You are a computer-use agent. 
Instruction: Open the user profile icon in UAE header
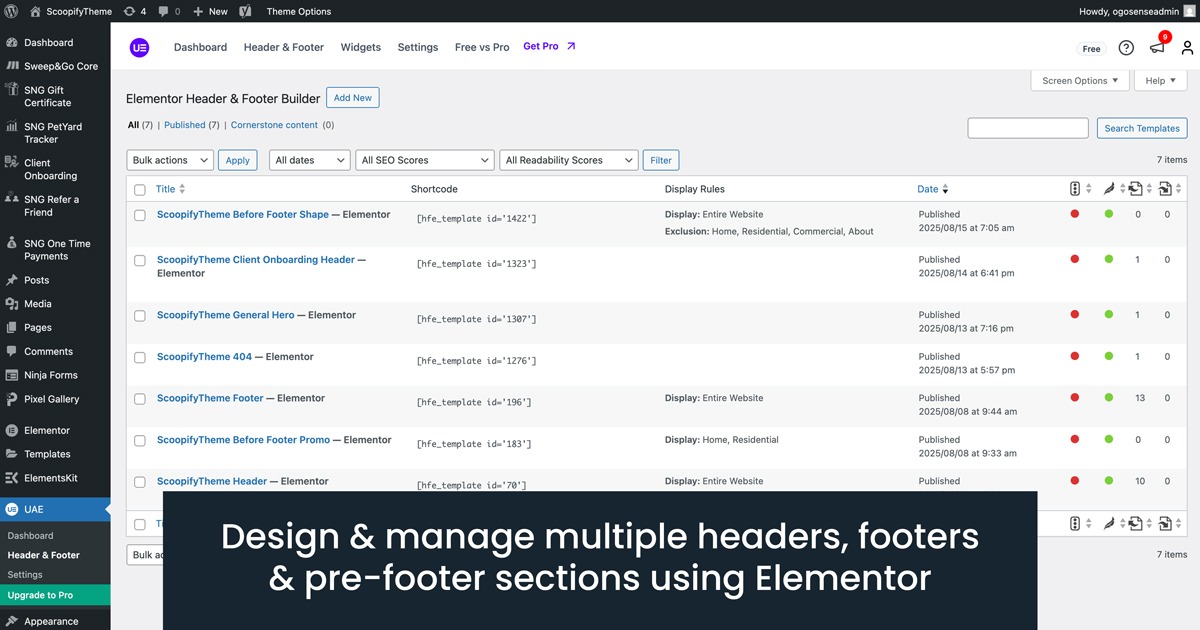(x=1187, y=48)
